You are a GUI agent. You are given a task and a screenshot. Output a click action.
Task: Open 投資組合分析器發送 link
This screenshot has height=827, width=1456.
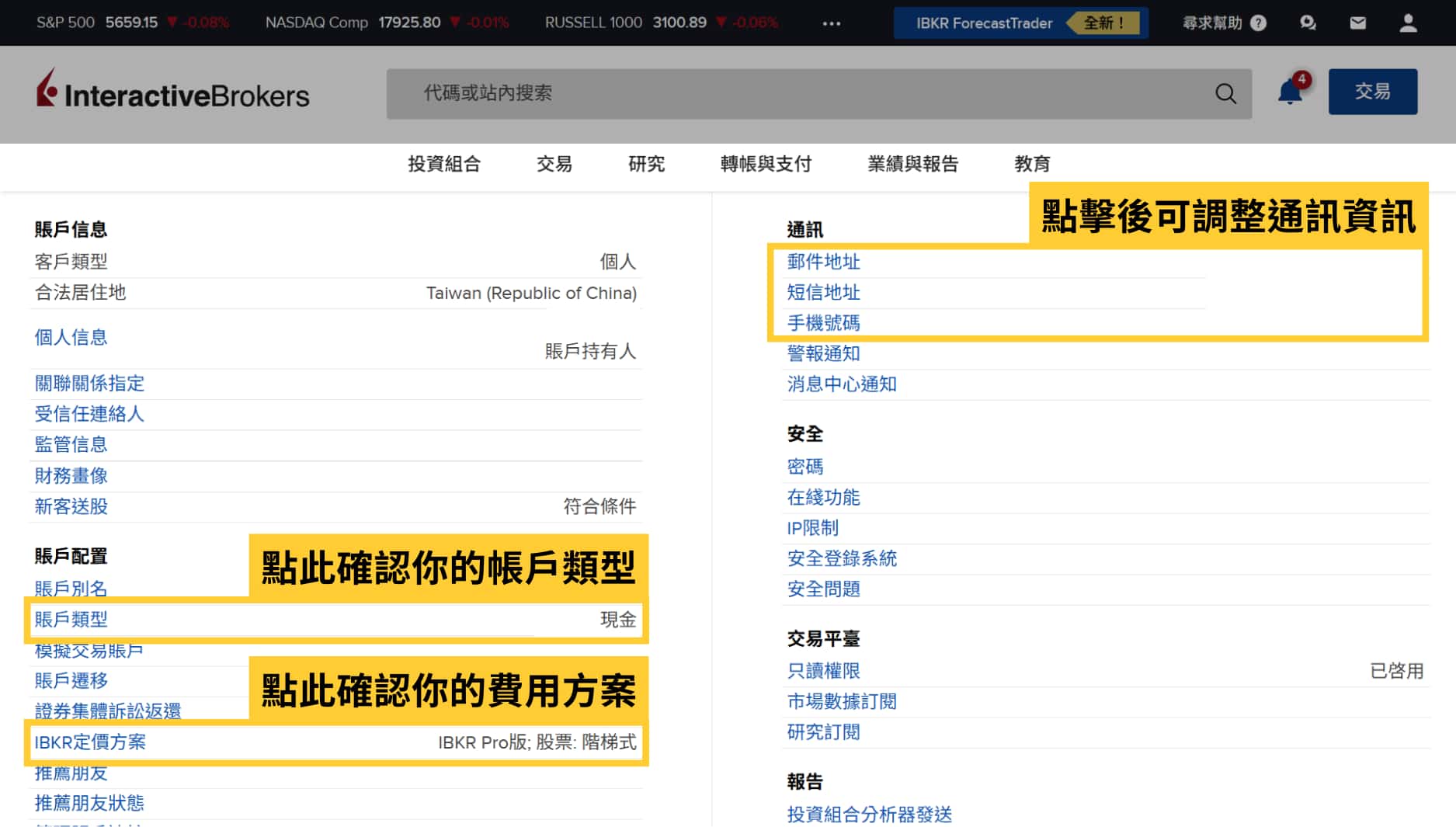click(870, 815)
